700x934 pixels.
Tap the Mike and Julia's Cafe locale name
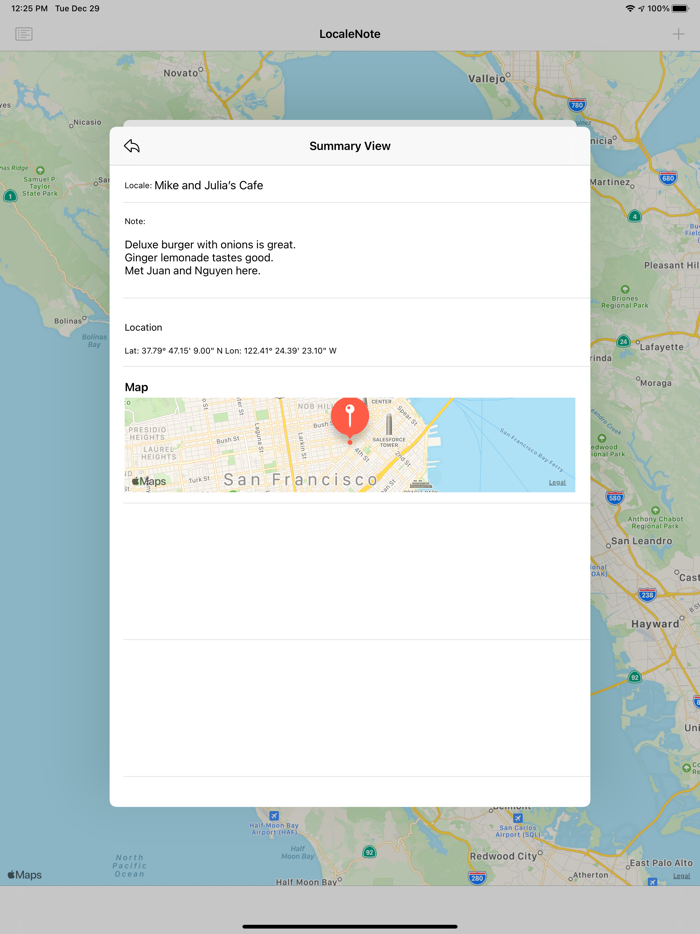208,185
